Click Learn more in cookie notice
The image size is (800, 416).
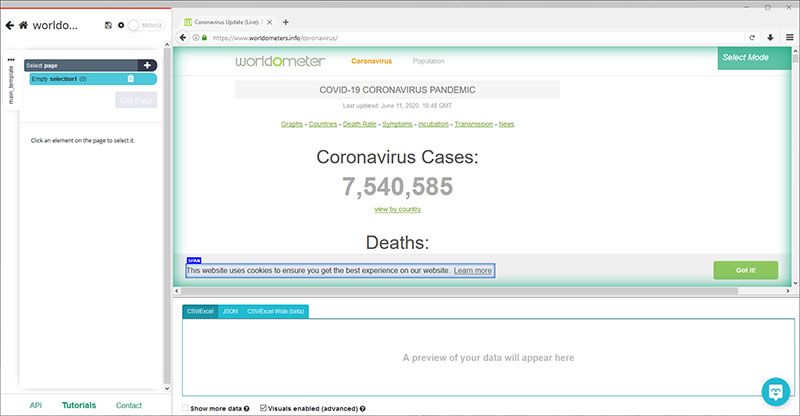tap(473, 271)
